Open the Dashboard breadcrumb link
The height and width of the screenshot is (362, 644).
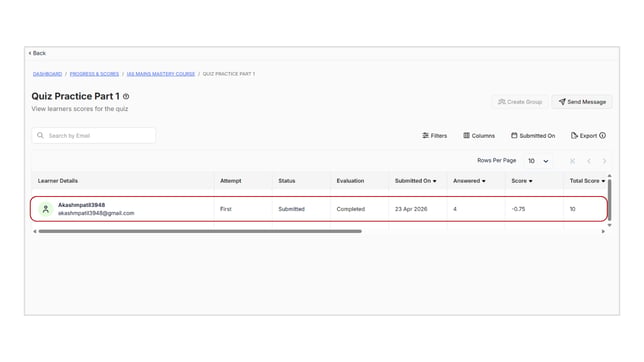(x=47, y=74)
